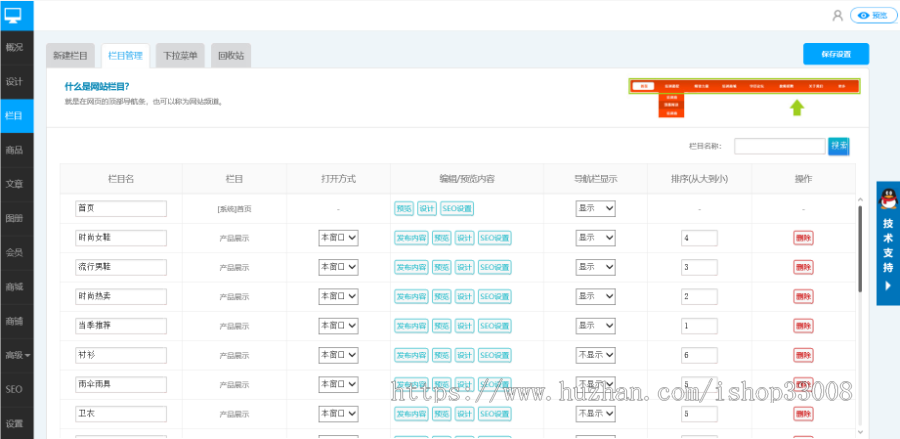Viewport: 900px width, 439px height.
Task: Open 设置 in the sidebar
Action: 14,424
